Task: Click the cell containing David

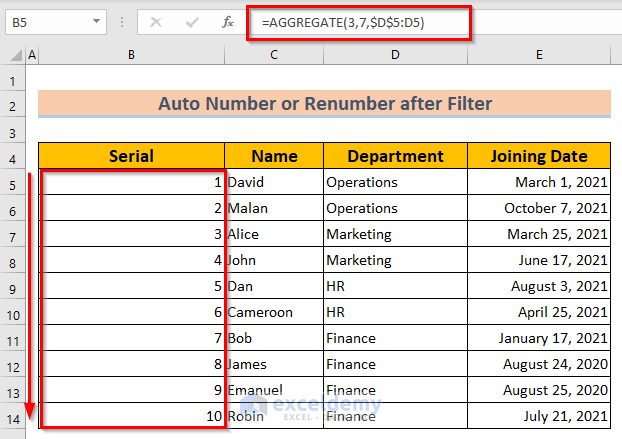Action: click(274, 183)
